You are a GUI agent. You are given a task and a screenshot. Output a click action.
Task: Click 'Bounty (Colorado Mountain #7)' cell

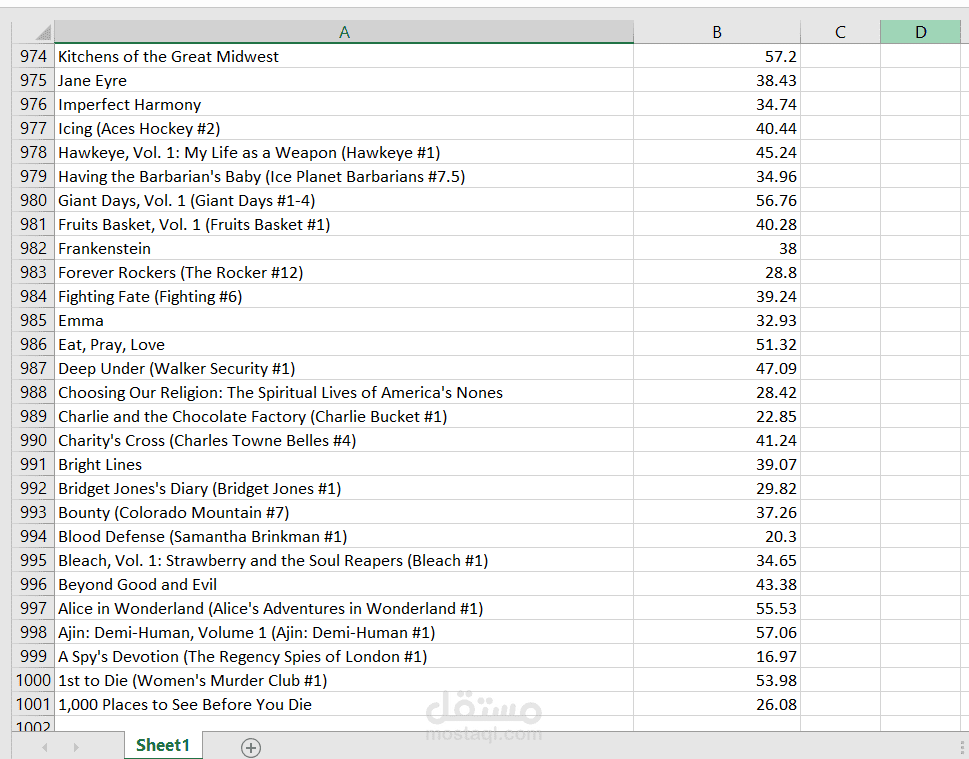344,512
